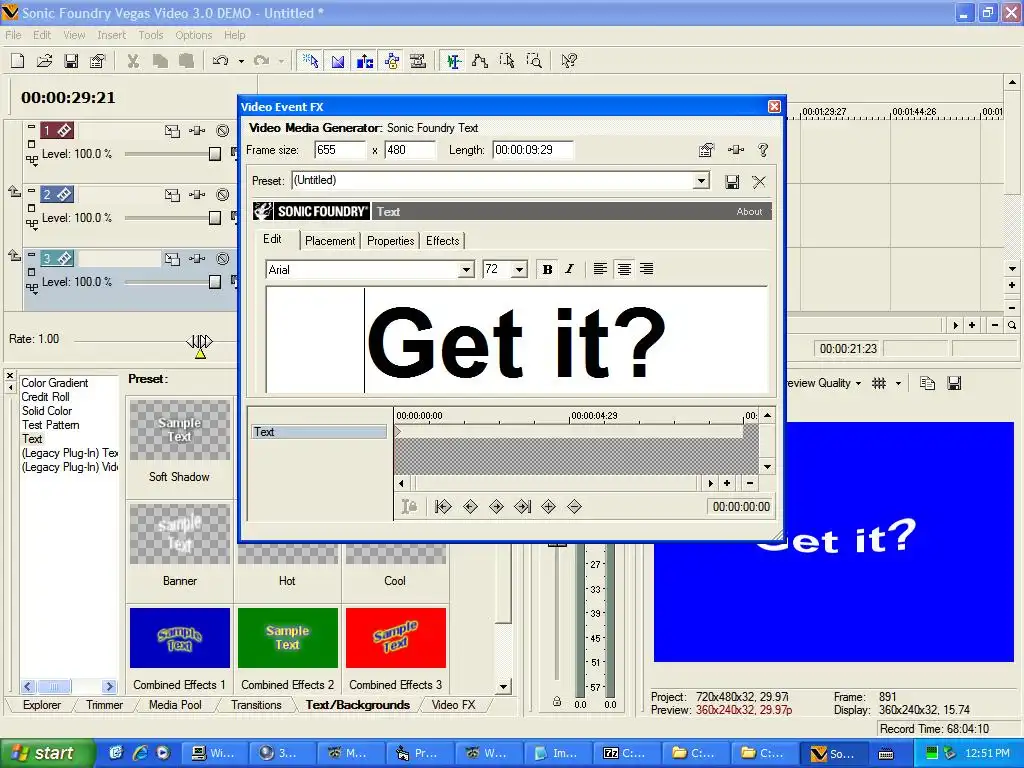
Task: Go to the previous keyframe
Action: [x=470, y=507]
